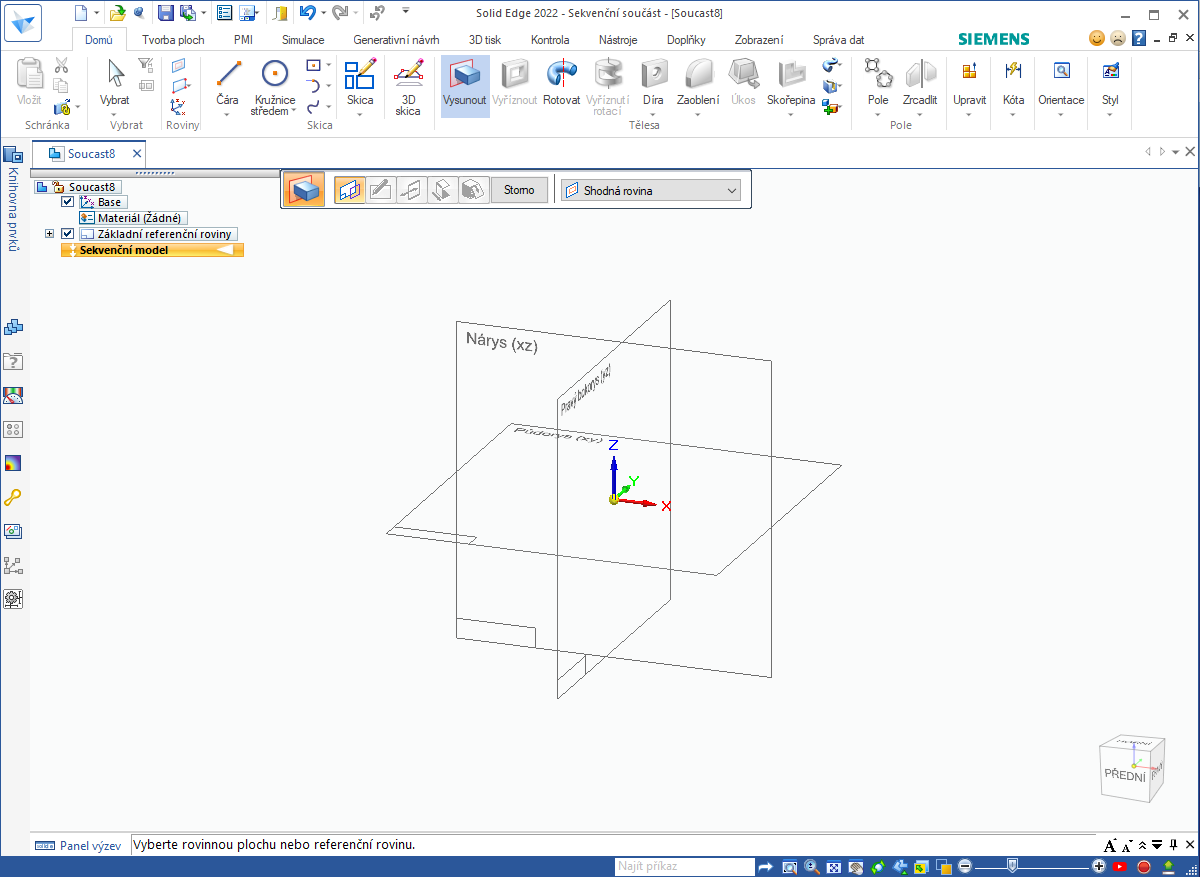
Task: Select the Nárys (xz) plane label
Action: (502, 343)
